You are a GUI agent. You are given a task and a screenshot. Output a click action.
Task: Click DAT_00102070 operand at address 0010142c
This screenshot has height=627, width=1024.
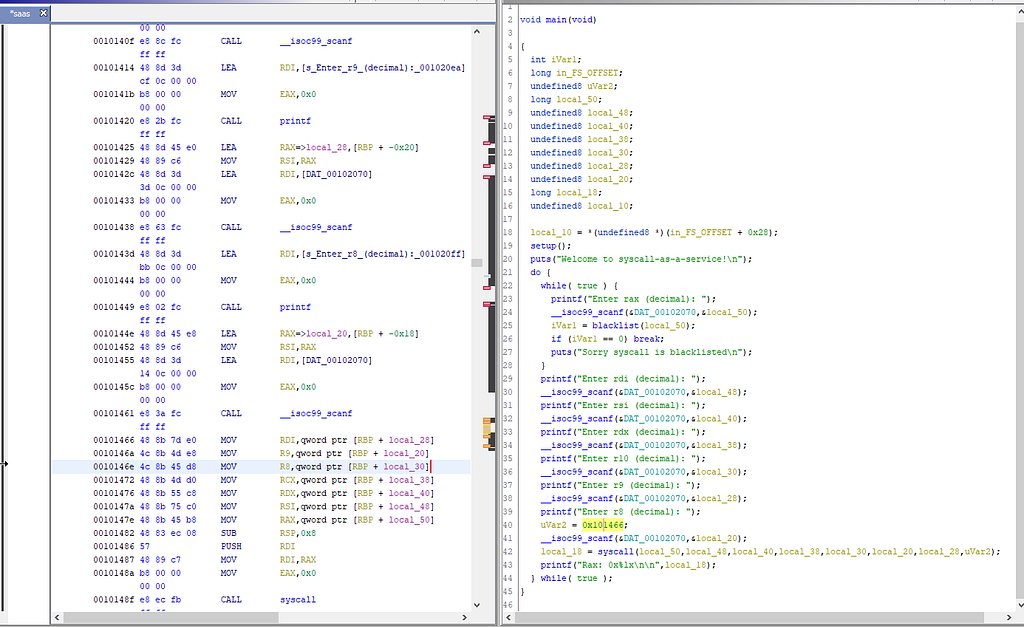[x=338, y=174]
